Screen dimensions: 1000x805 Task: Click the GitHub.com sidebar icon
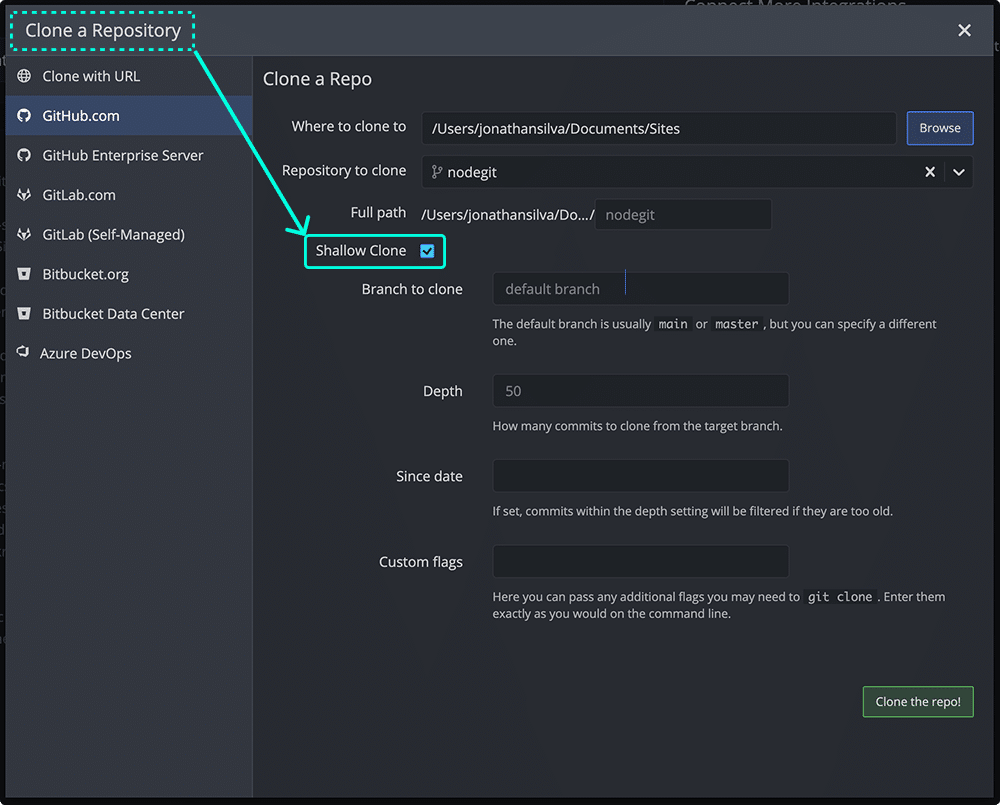[x=25, y=115]
